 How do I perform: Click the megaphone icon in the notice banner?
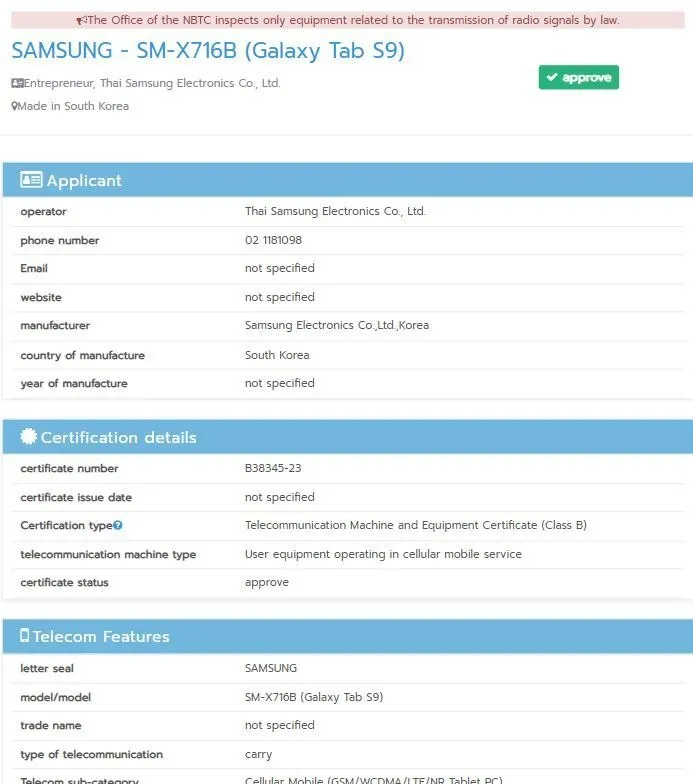click(82, 20)
